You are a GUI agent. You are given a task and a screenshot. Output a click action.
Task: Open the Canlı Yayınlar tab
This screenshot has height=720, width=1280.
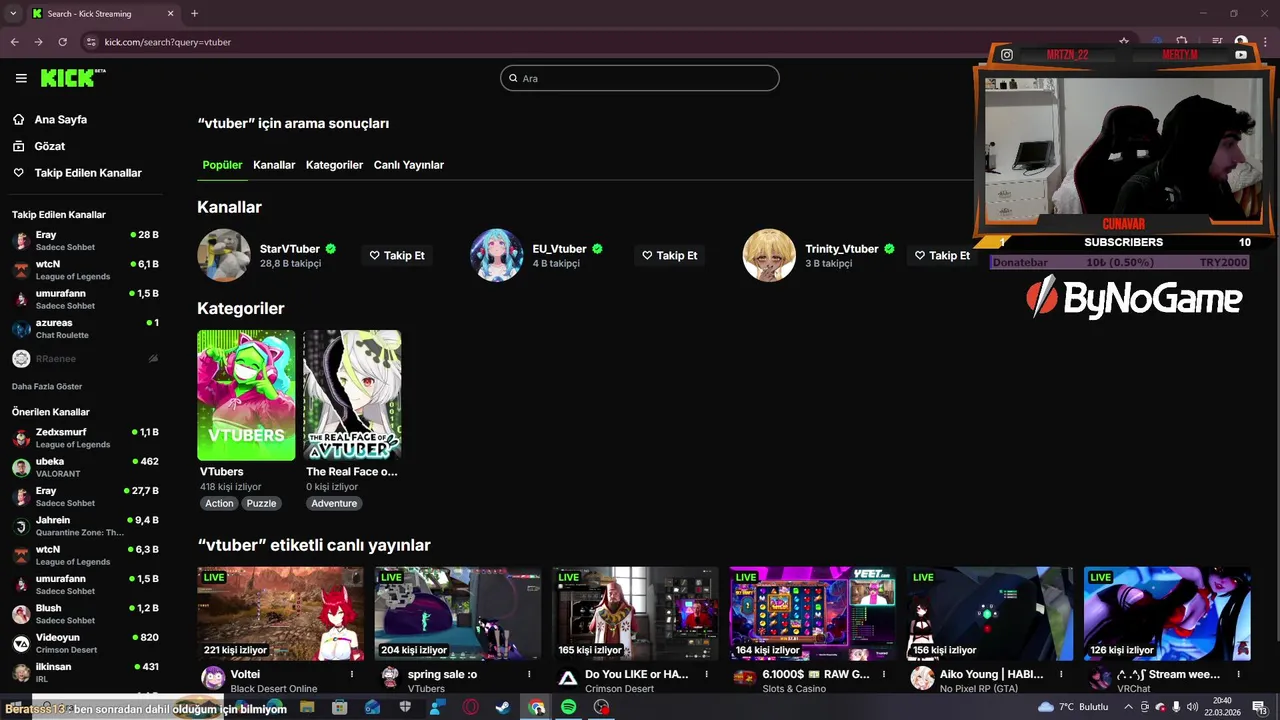pos(409,165)
